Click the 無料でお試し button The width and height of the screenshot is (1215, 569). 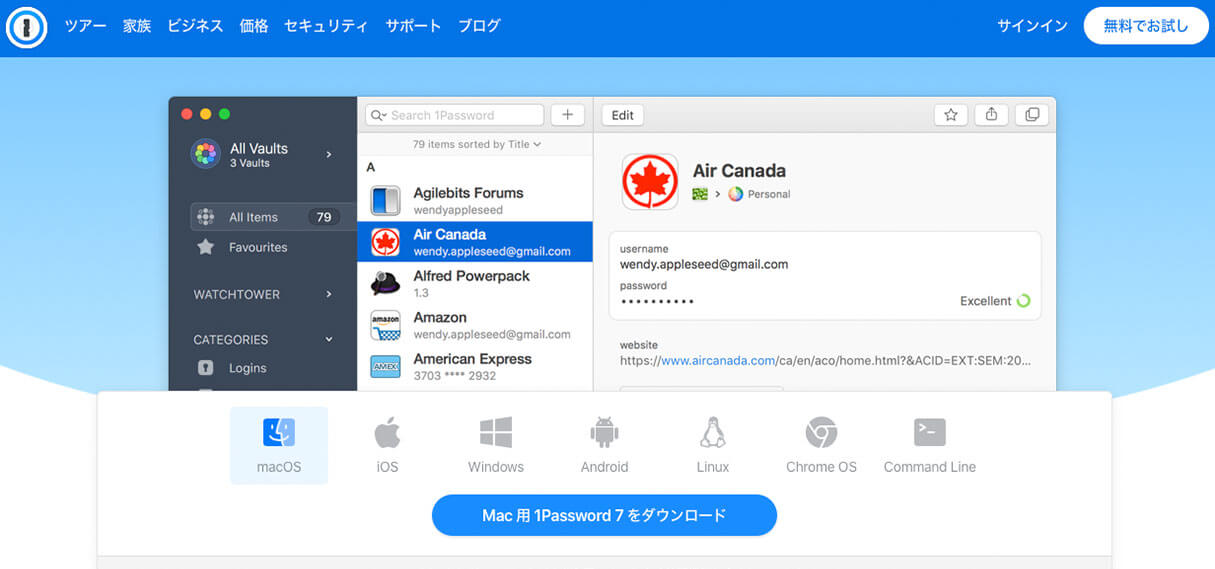click(x=1146, y=26)
